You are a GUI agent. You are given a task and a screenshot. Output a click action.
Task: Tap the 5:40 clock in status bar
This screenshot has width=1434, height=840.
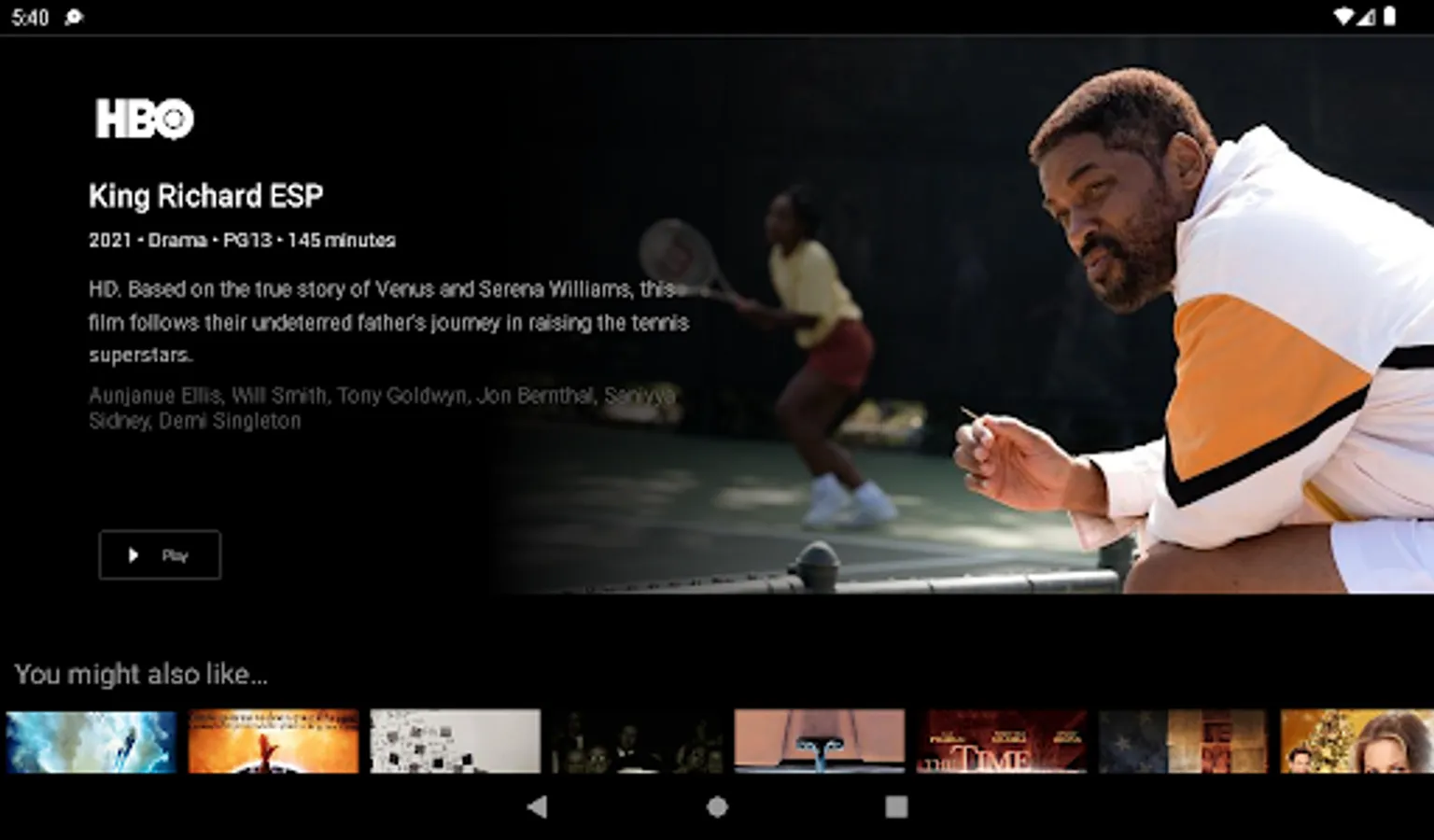[30, 18]
